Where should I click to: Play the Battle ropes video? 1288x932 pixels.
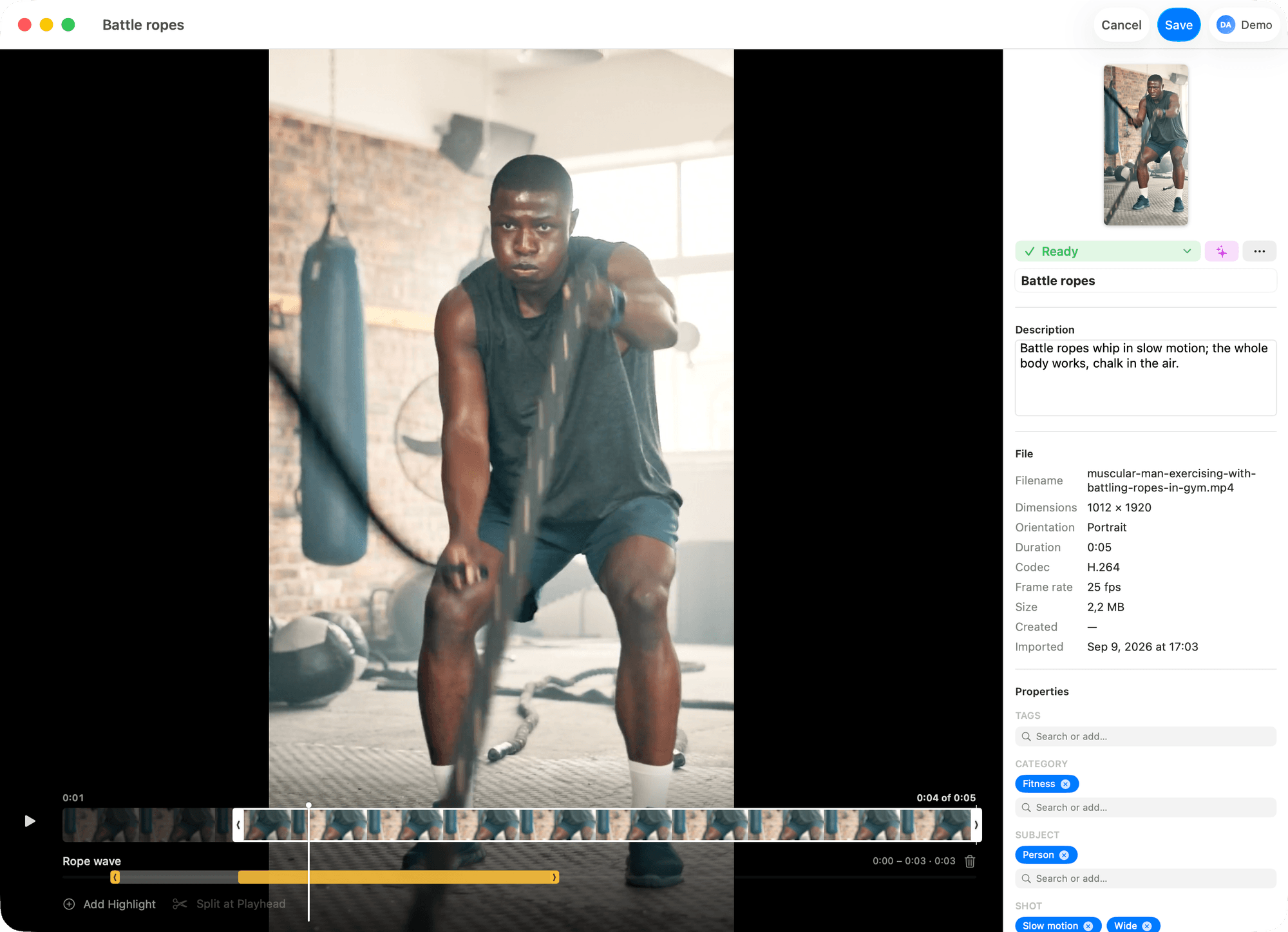point(30,821)
